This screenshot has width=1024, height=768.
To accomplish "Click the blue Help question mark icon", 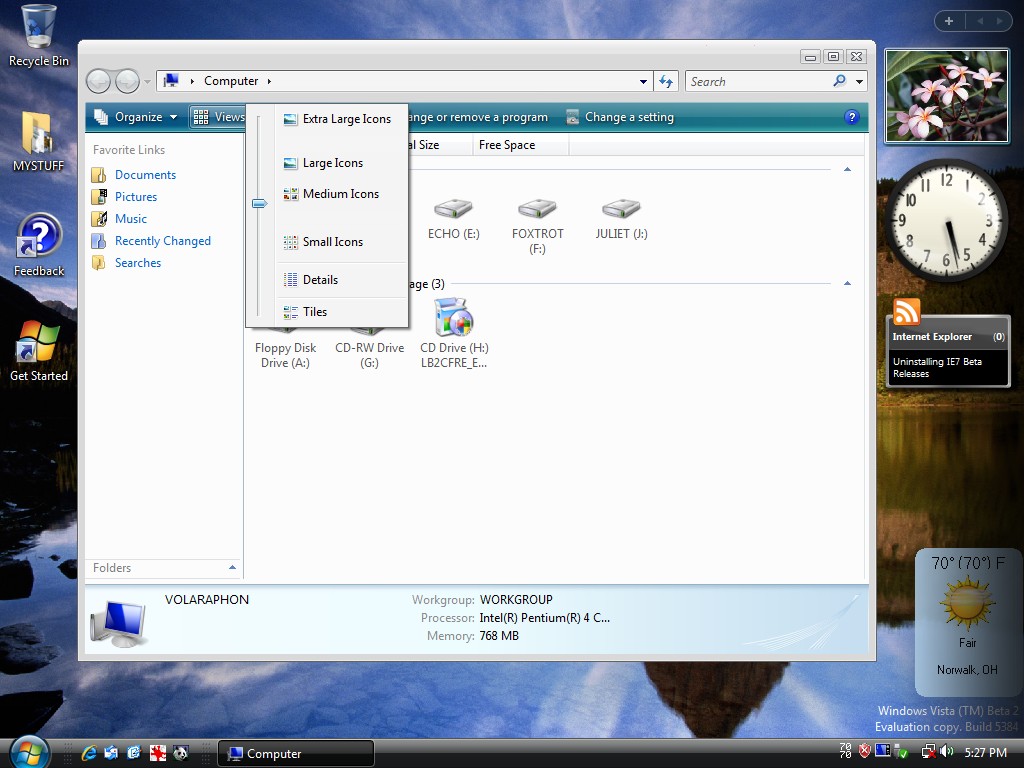I will tap(852, 117).
